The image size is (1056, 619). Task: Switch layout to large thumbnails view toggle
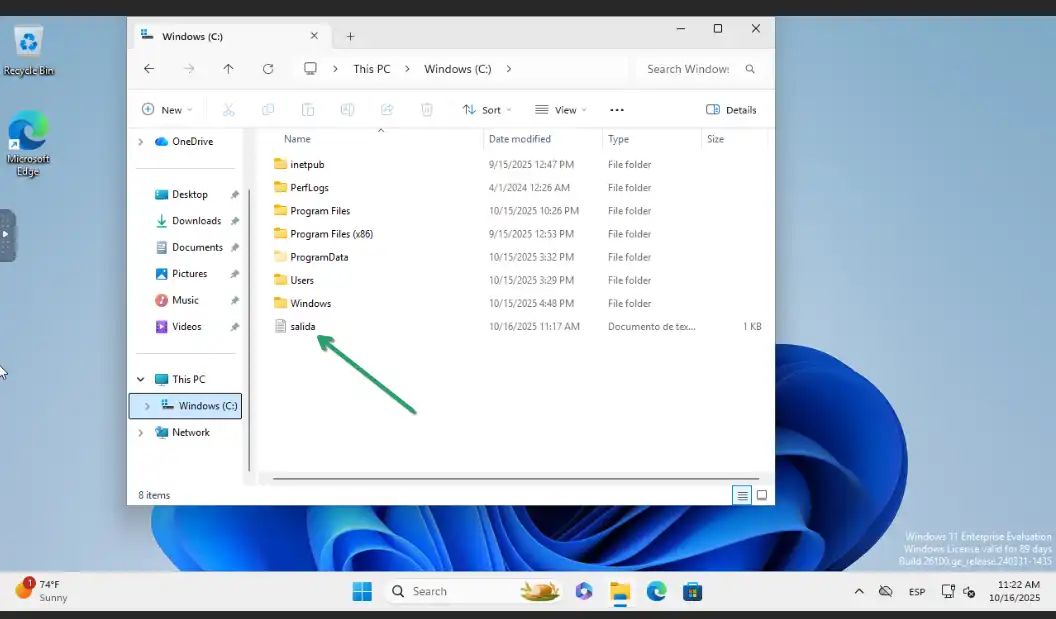point(762,495)
